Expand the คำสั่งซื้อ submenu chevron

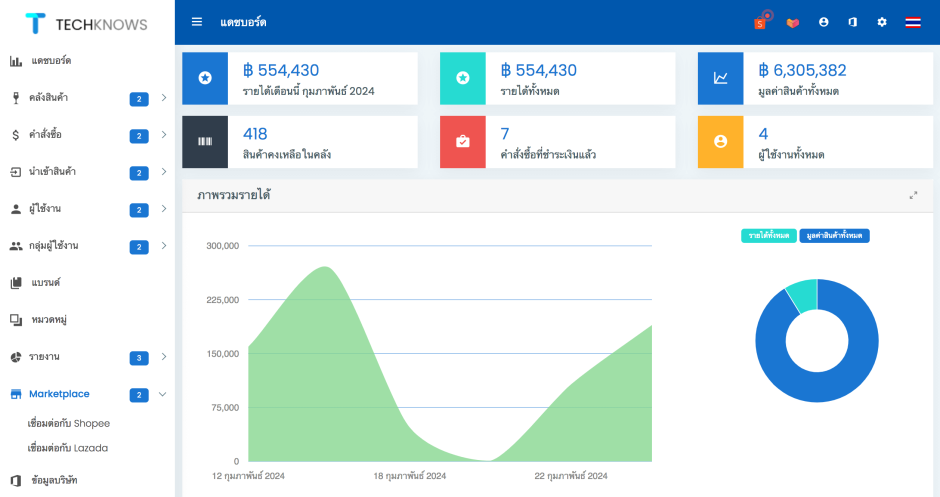click(x=164, y=135)
